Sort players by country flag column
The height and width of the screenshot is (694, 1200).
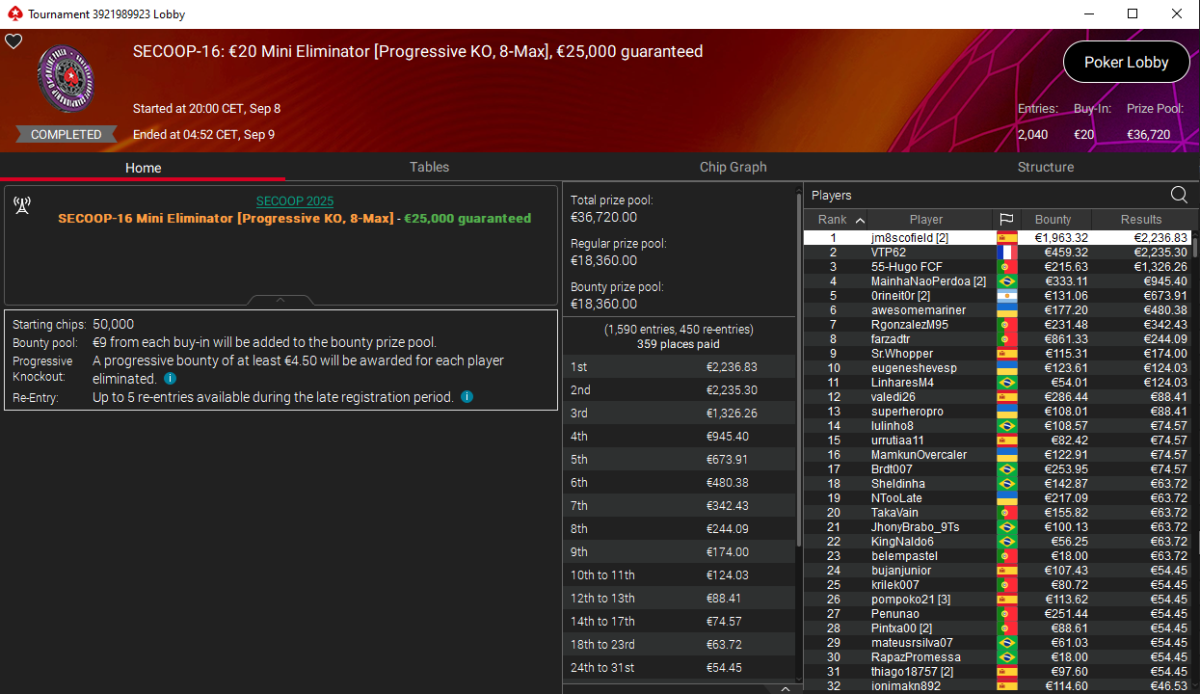[x=1006, y=219]
